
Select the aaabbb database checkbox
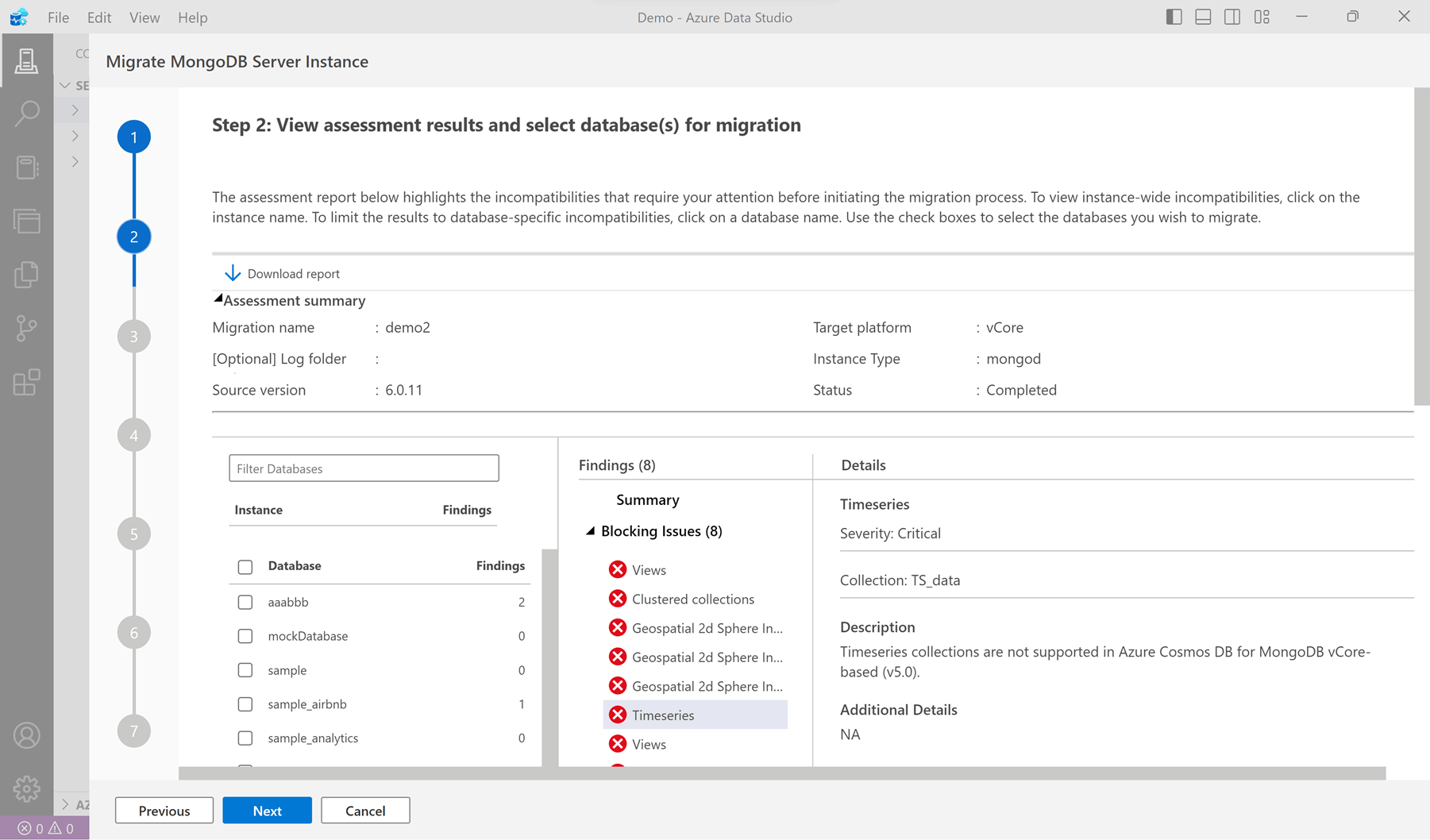[245, 602]
